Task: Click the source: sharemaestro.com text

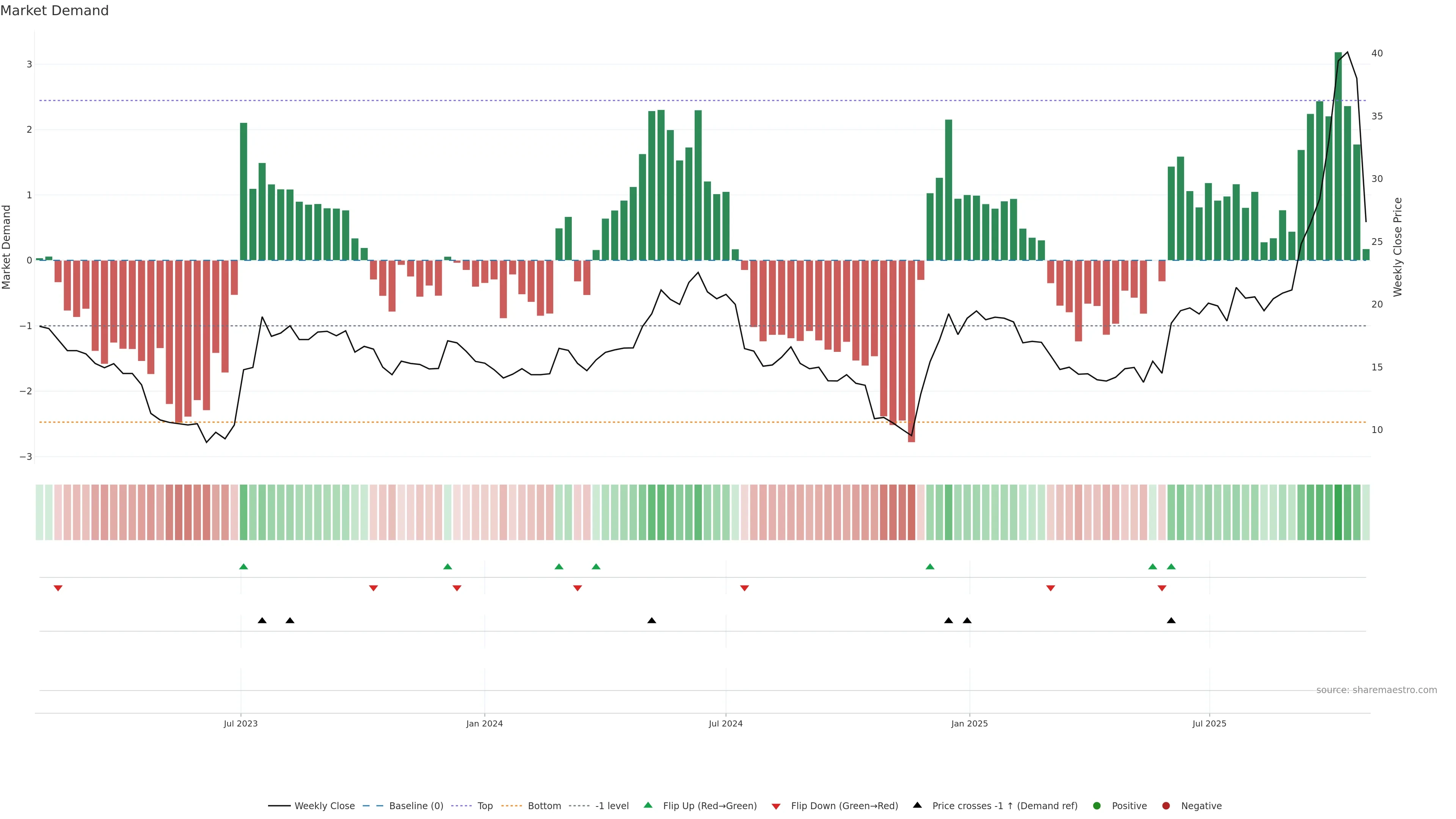Action: click(x=1376, y=690)
